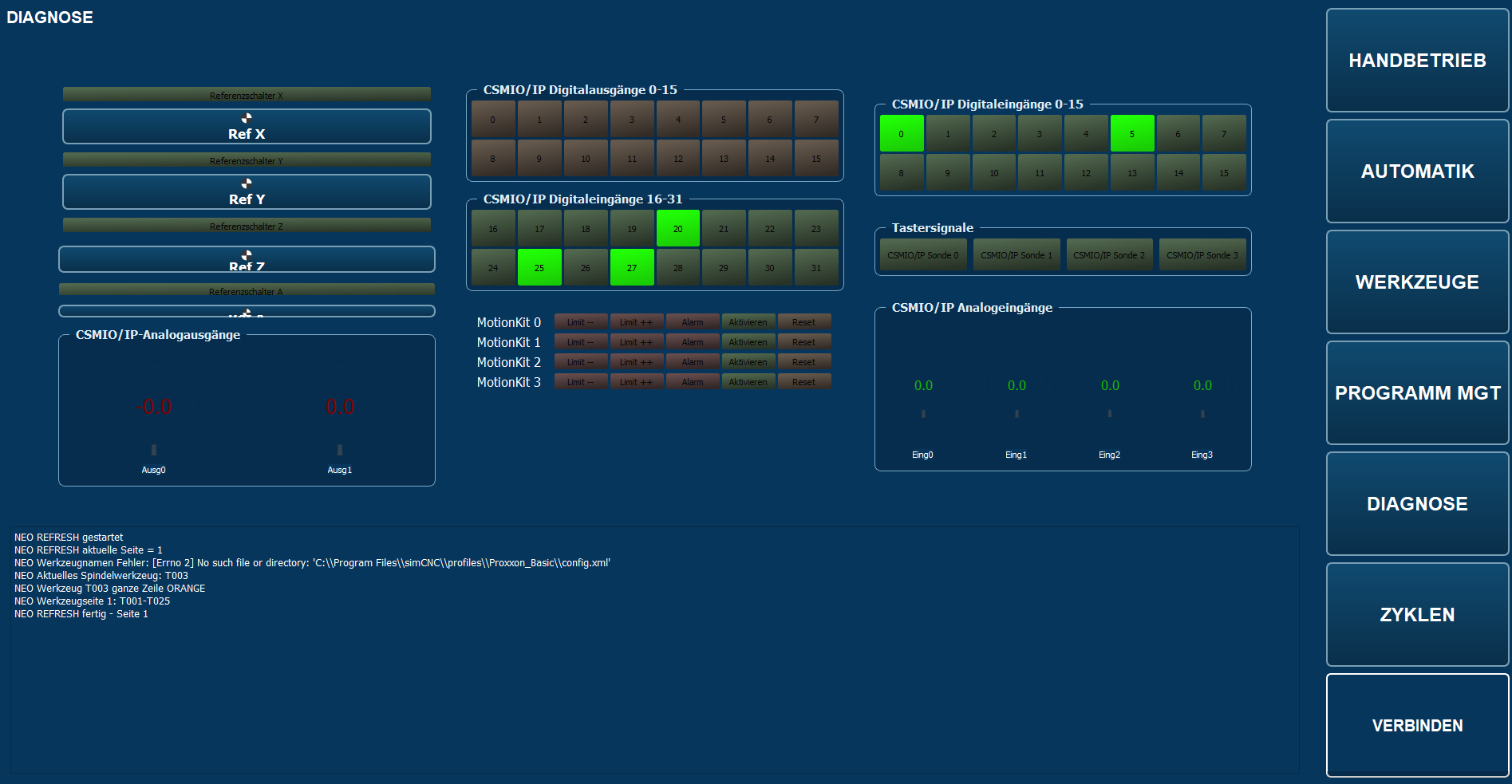Click the VERBINDEN button
Image resolution: width=1512 pixels, height=784 pixels.
[x=1417, y=726]
